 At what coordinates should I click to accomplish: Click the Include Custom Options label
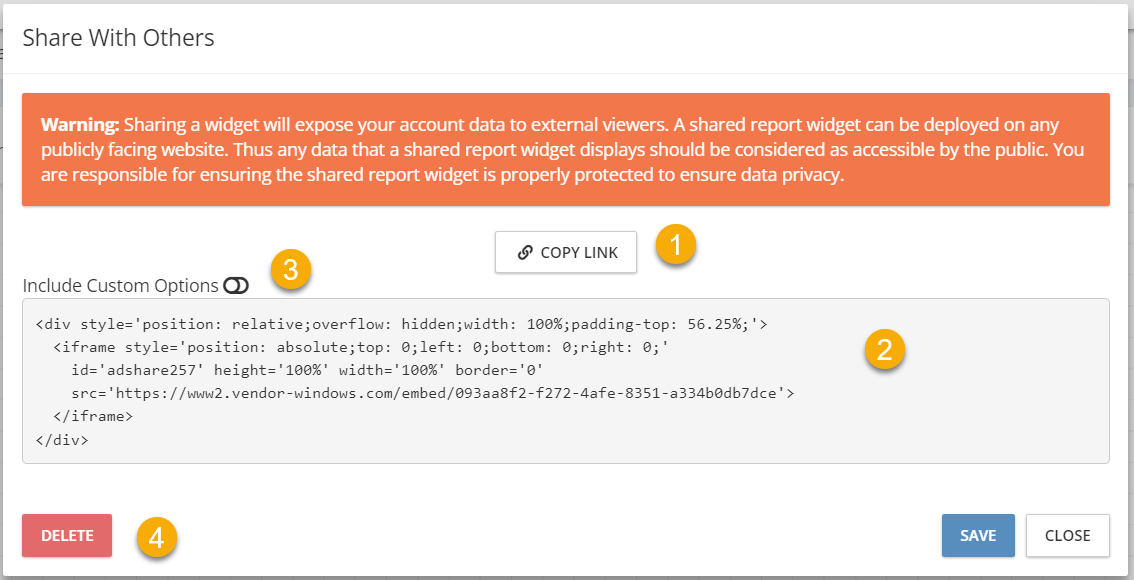pos(121,286)
